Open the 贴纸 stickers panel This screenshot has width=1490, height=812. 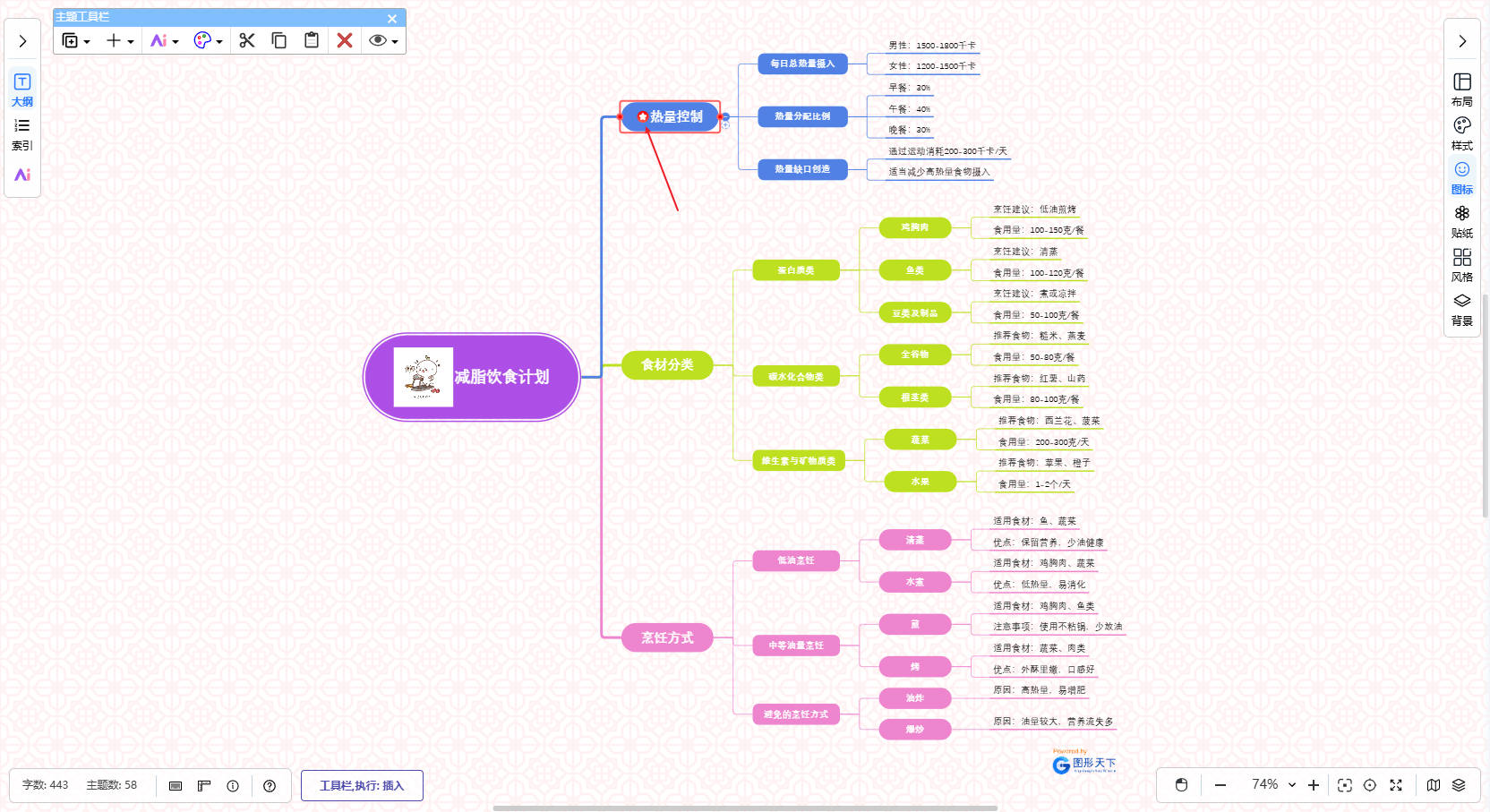(x=1461, y=220)
